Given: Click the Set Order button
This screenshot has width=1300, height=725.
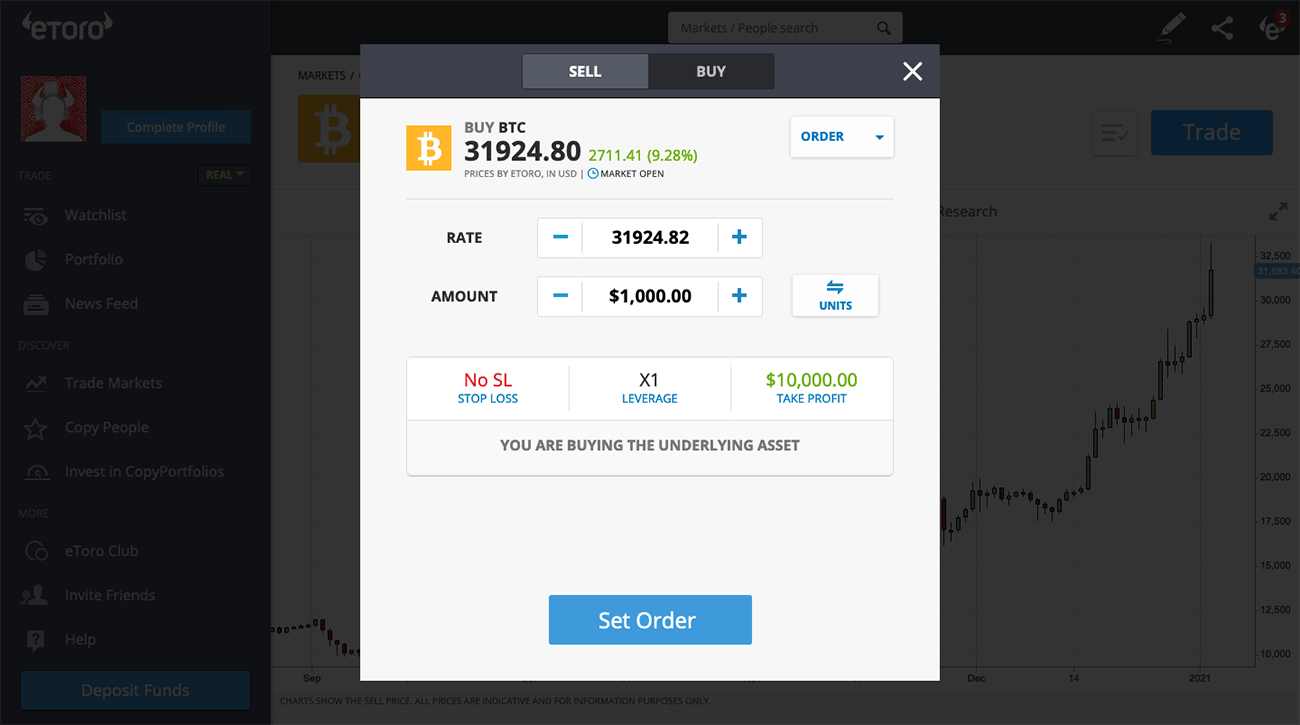Looking at the screenshot, I should tap(650, 620).
